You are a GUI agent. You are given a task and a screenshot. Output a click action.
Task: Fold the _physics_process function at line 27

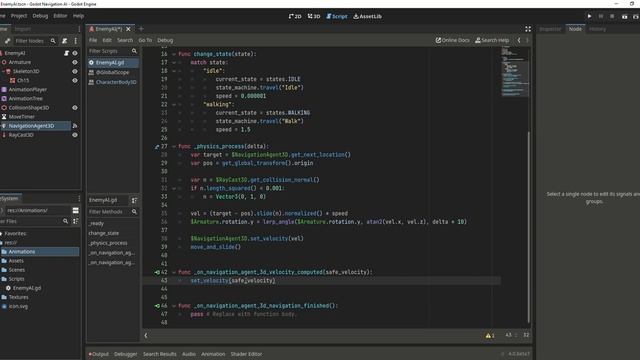click(174, 146)
